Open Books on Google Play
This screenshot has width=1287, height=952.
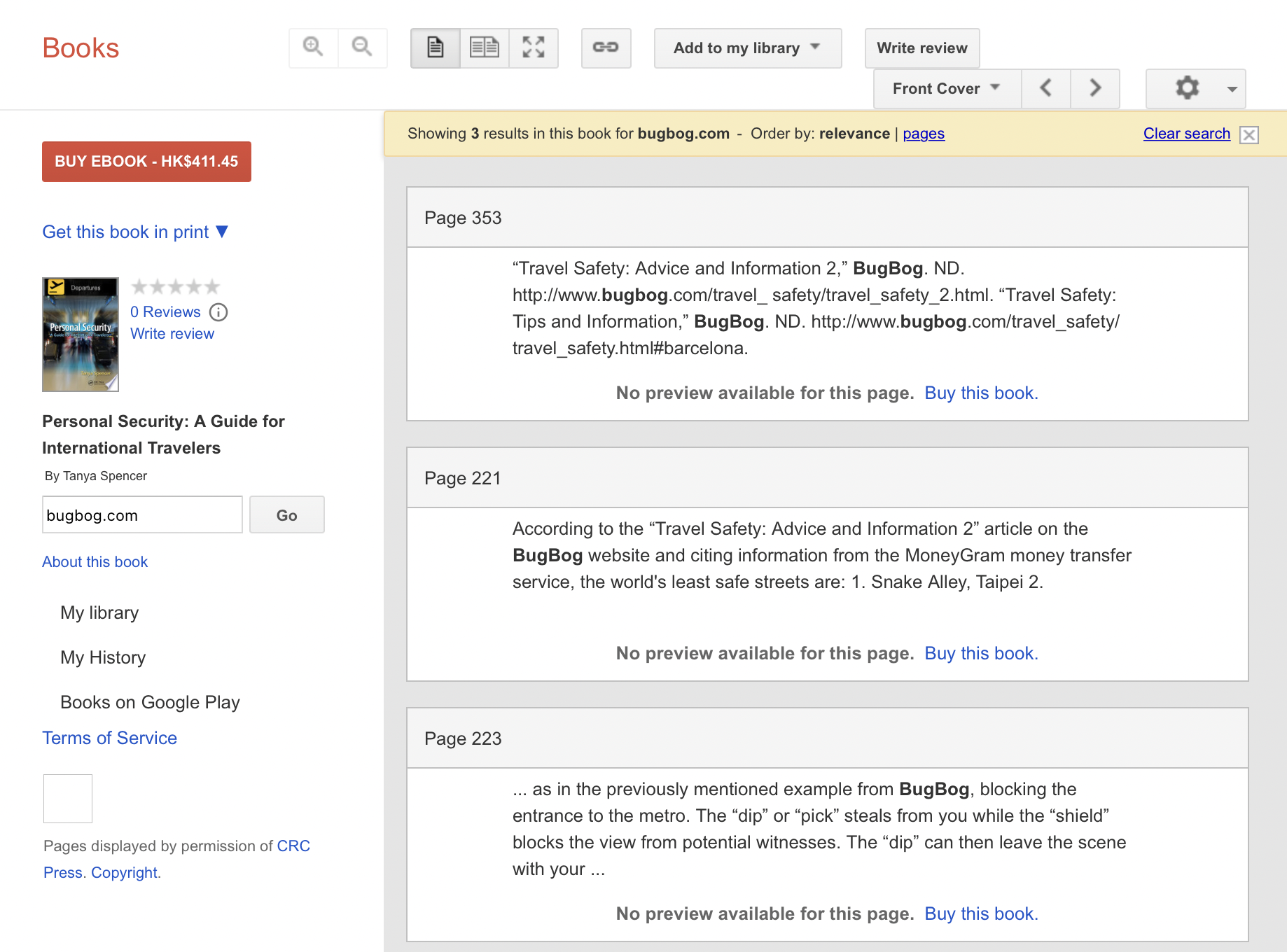150,702
